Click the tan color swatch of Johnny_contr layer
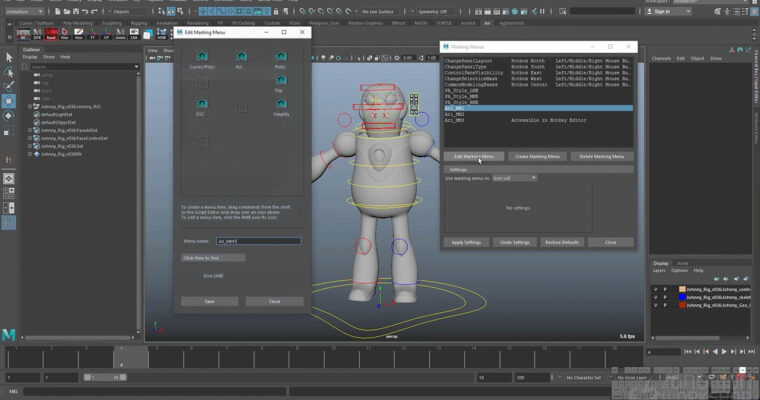Image resolution: width=760 pixels, height=400 pixels. click(682, 289)
